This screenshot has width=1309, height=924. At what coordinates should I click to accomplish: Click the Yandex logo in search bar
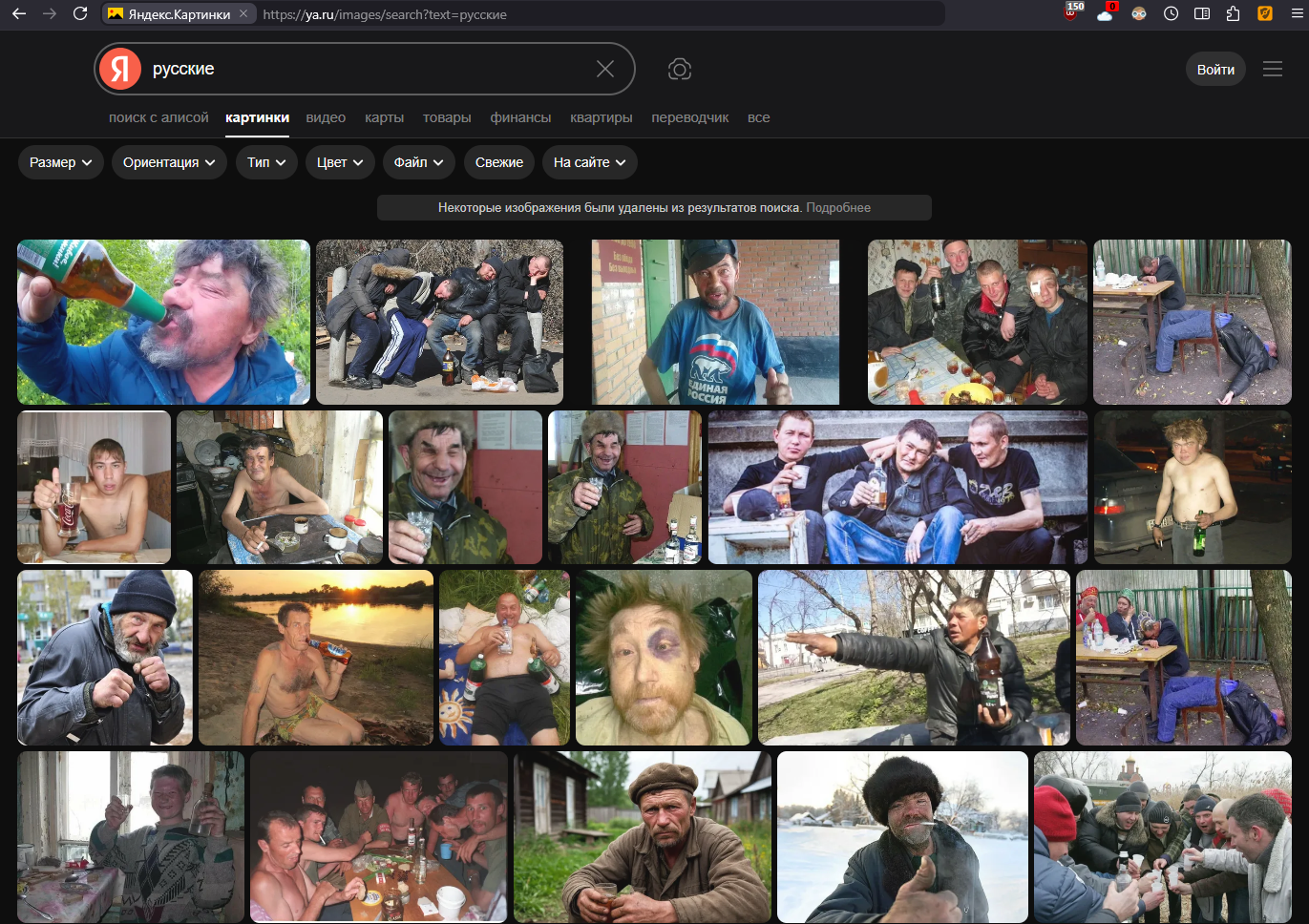click(121, 69)
